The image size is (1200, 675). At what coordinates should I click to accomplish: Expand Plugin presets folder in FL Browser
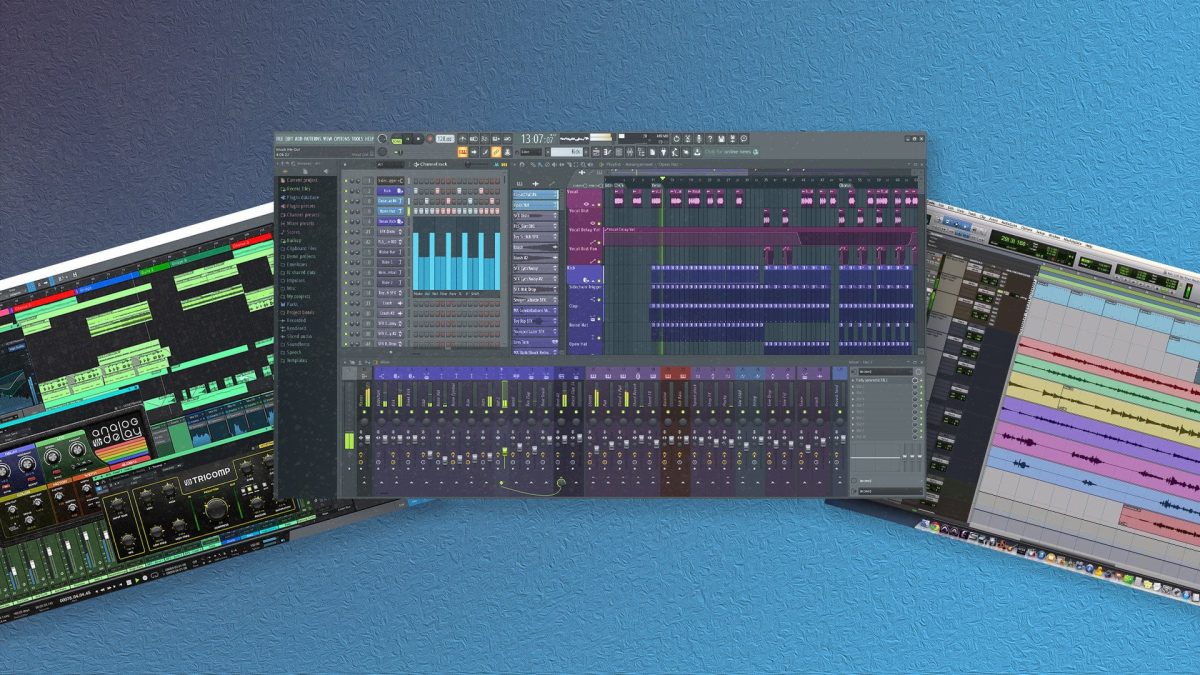(298, 206)
